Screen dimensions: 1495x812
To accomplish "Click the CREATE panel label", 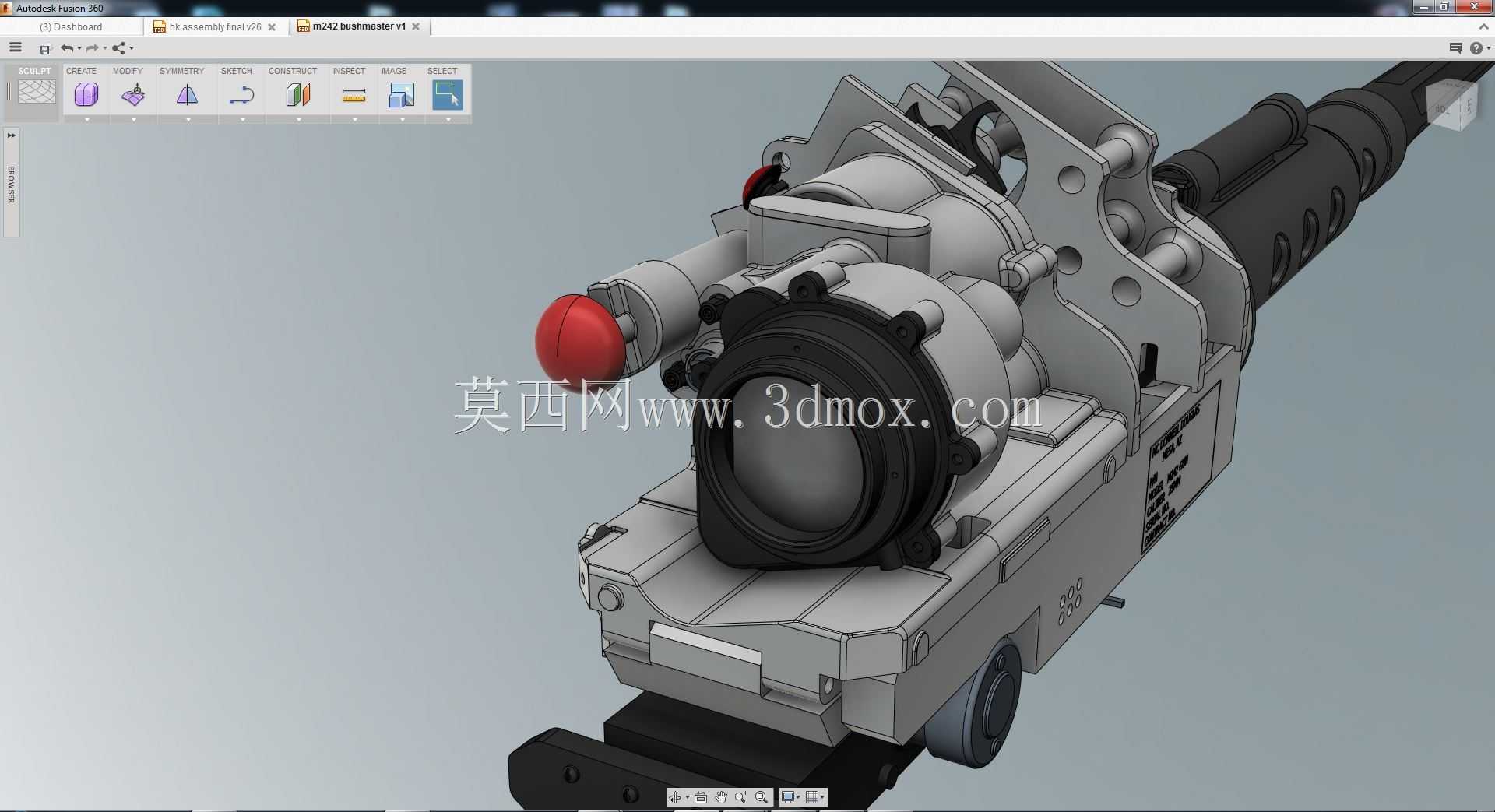I will 81,71.
